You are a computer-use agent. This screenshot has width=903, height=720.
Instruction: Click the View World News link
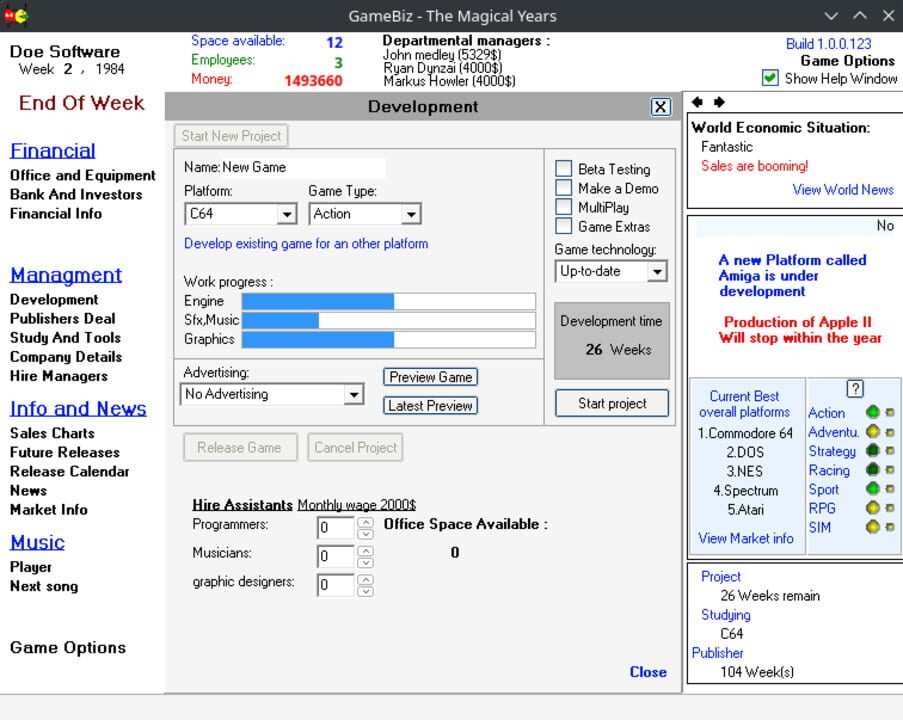pos(842,189)
